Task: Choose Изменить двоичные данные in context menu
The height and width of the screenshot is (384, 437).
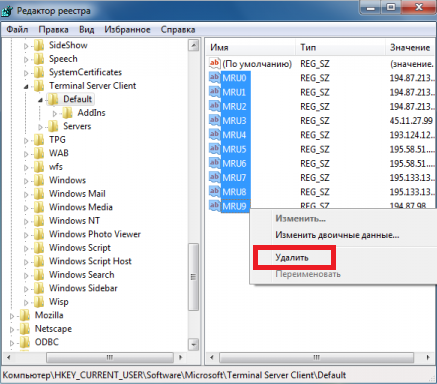Action: [337, 235]
